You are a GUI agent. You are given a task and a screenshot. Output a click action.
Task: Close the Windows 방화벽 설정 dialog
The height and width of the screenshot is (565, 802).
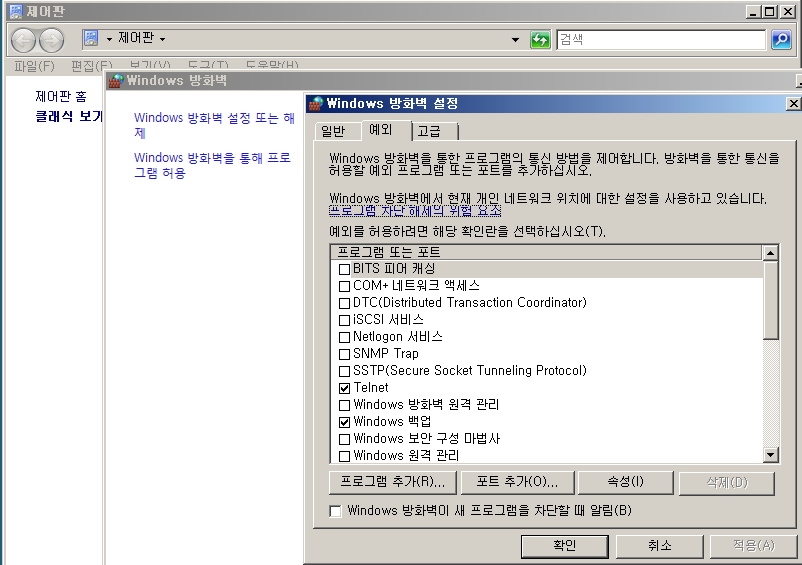pyautogui.click(x=793, y=104)
